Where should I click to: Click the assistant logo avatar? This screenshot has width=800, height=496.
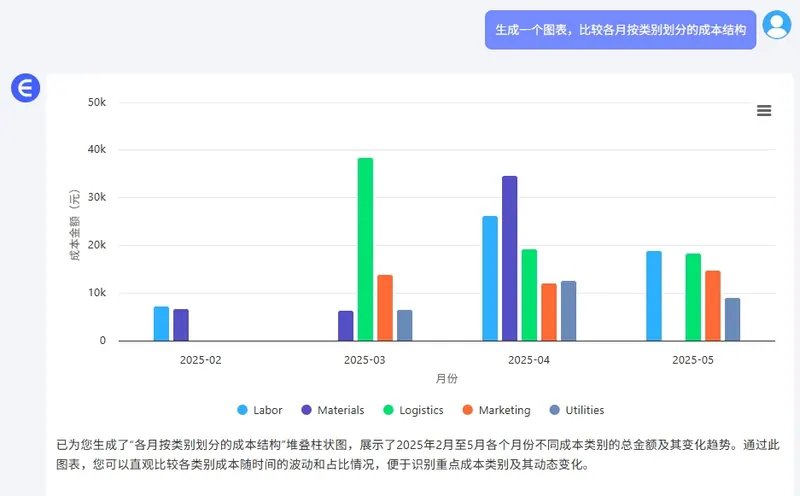coord(25,89)
